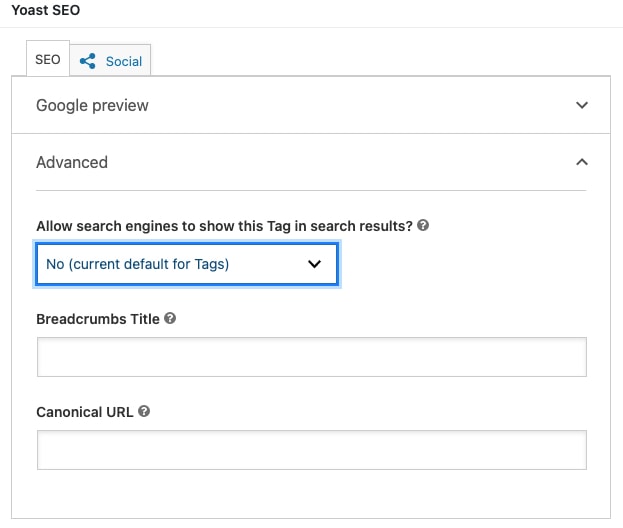623x528 pixels.
Task: Click the Advanced section heading text
Action: 72,162
